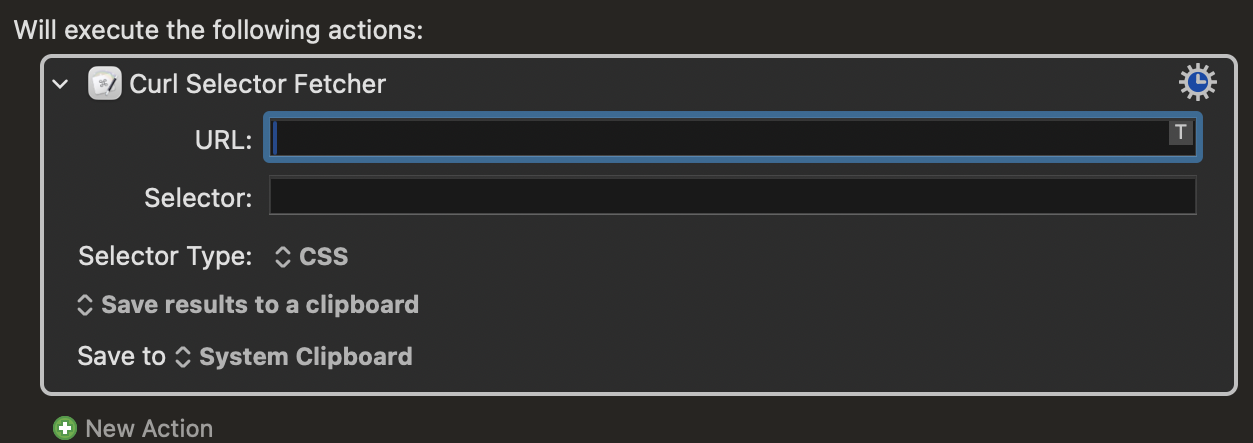Open the System Clipboard destination popup
This screenshot has height=443, width=1253.
[x=305, y=356]
